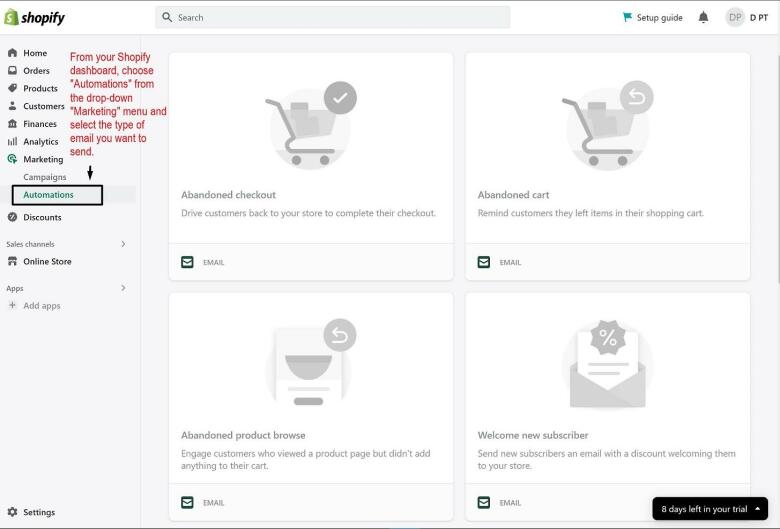Open Settings at the sidebar bottom
This screenshot has width=780, height=529.
[x=39, y=512]
